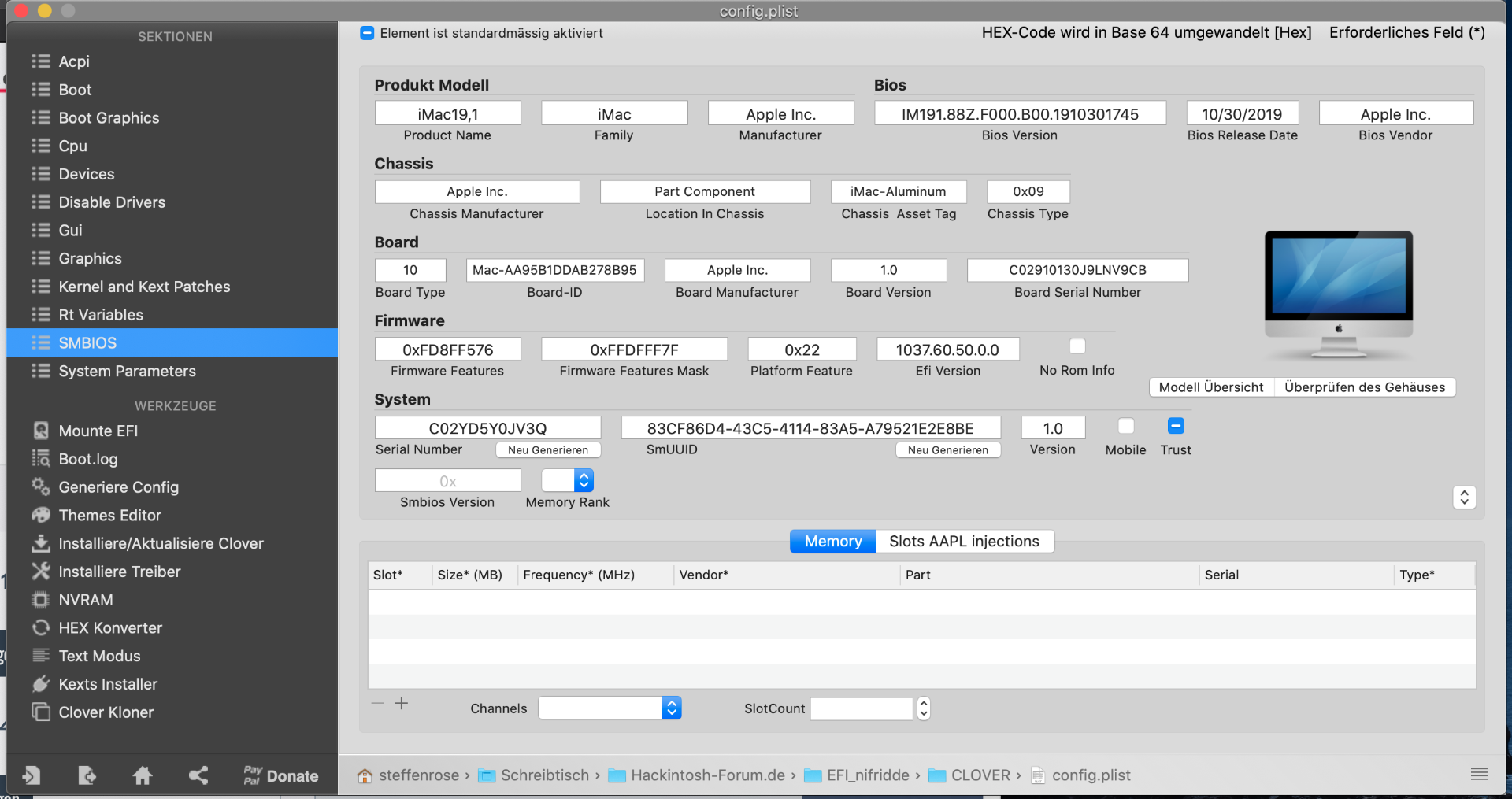Click the Board Serial Number field

[1077, 270]
